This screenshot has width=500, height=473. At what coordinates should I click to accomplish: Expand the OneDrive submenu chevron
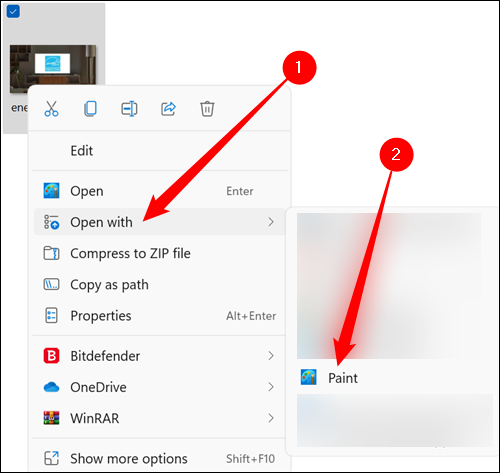click(271, 387)
